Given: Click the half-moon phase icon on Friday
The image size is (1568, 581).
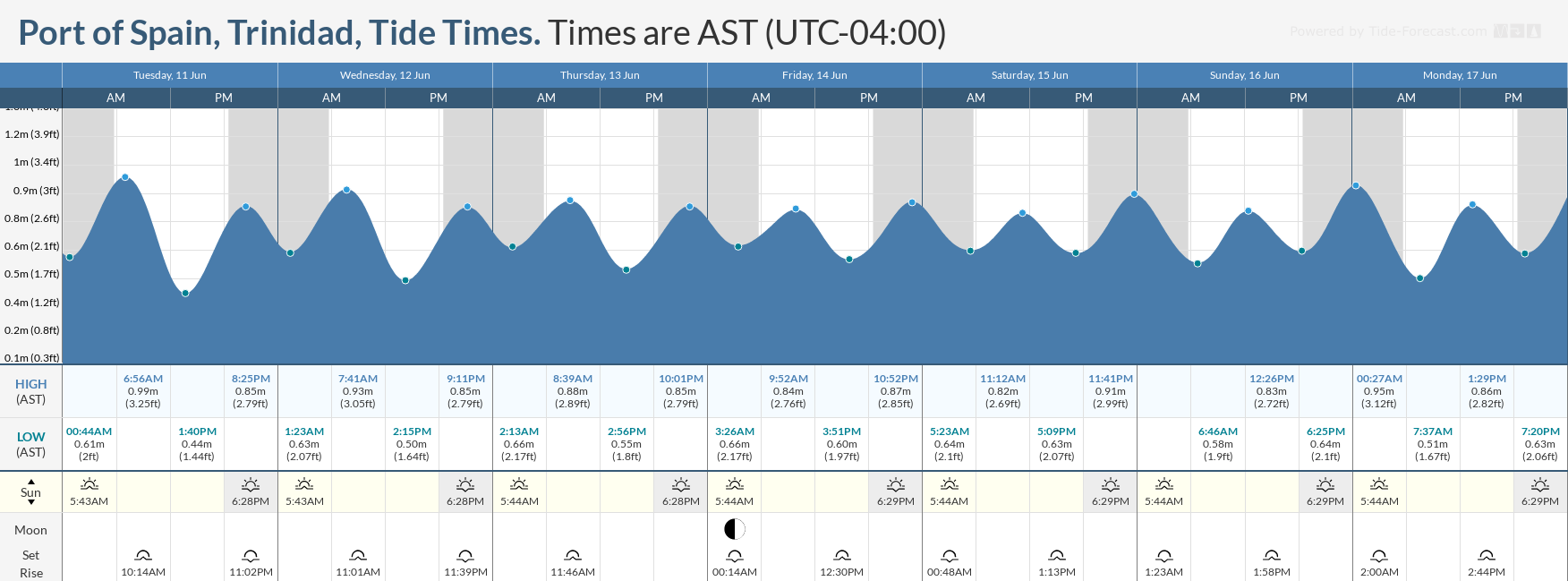Looking at the screenshot, I should coord(735,529).
